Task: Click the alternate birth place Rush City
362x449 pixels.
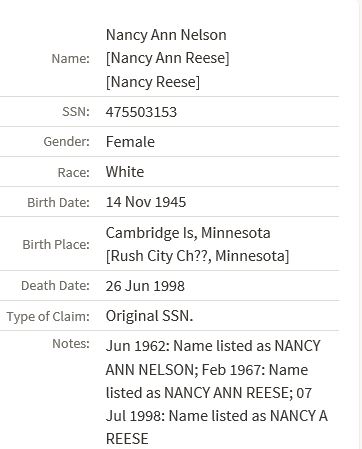Action: [198, 256]
